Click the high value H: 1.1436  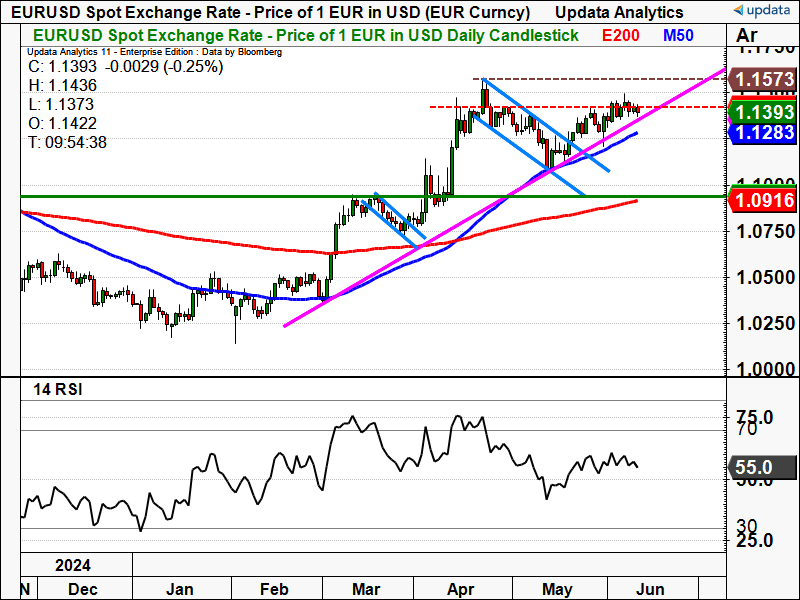(x=62, y=85)
